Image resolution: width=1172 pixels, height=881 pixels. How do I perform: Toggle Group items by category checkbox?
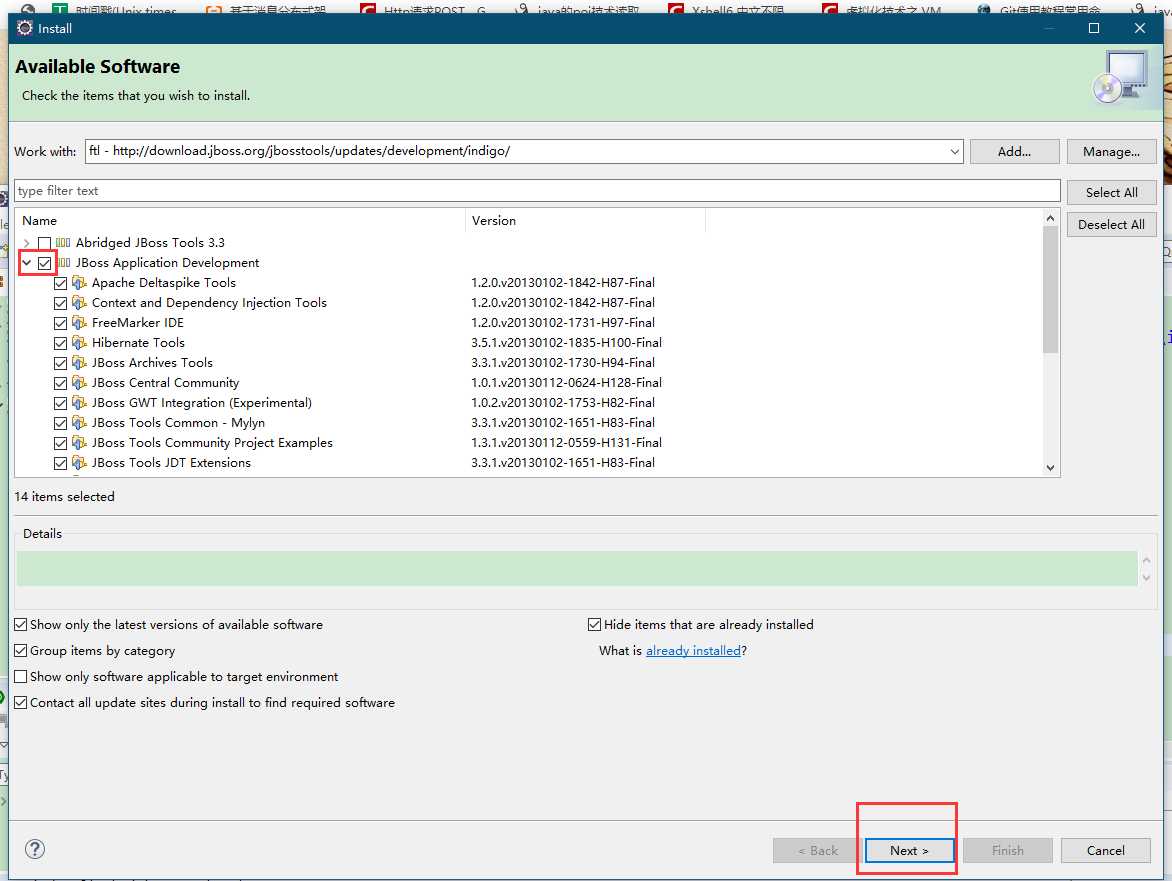(21, 651)
